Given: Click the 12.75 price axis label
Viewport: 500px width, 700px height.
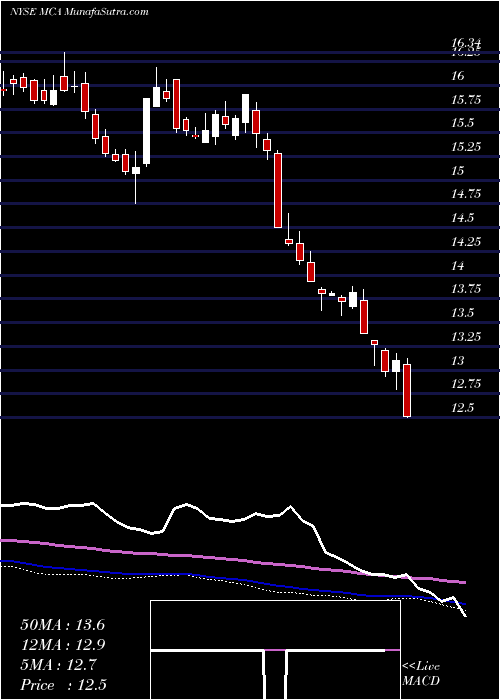Looking at the screenshot, I should [x=466, y=383].
